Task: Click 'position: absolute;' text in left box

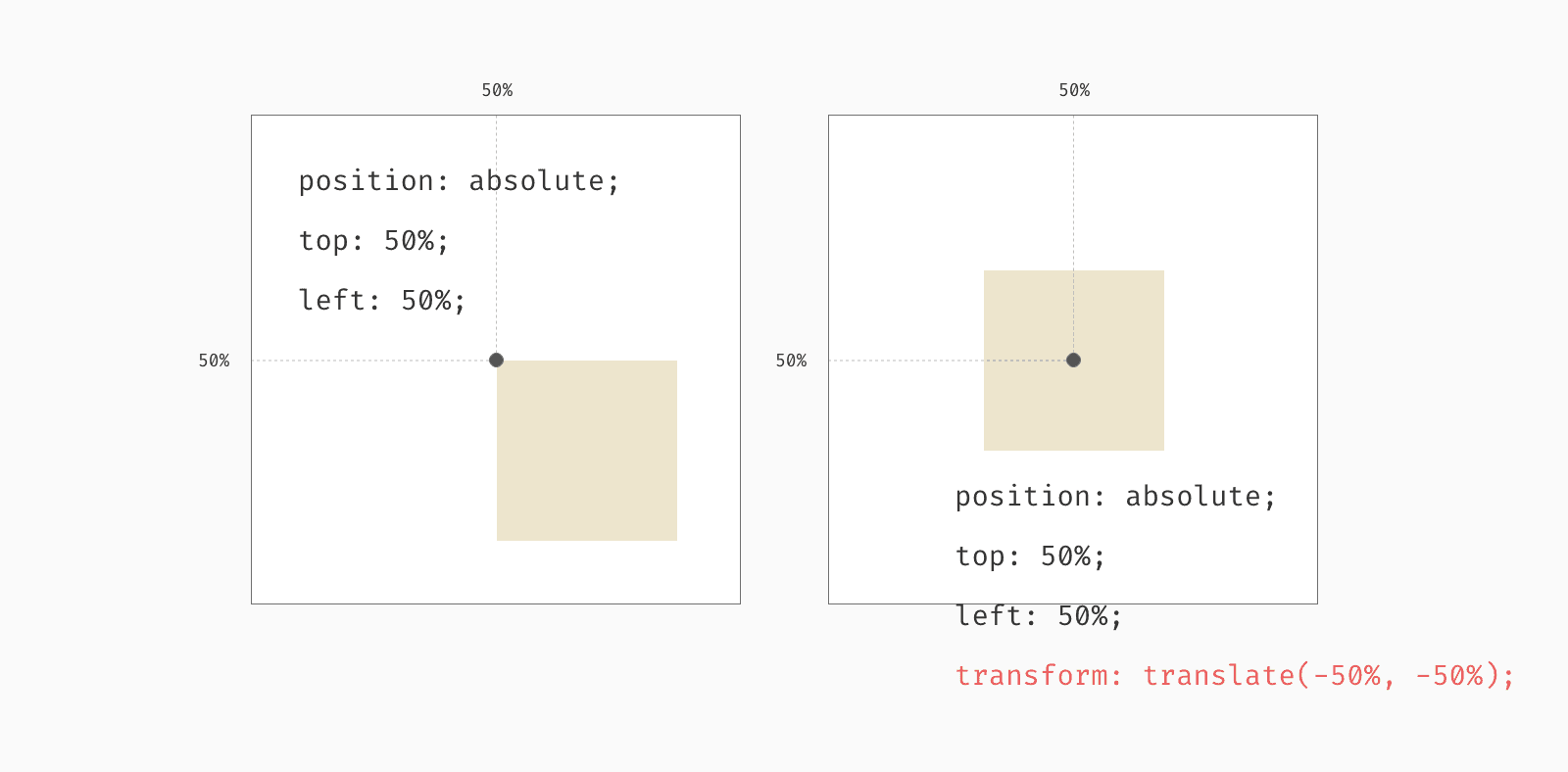Action: click(459, 181)
